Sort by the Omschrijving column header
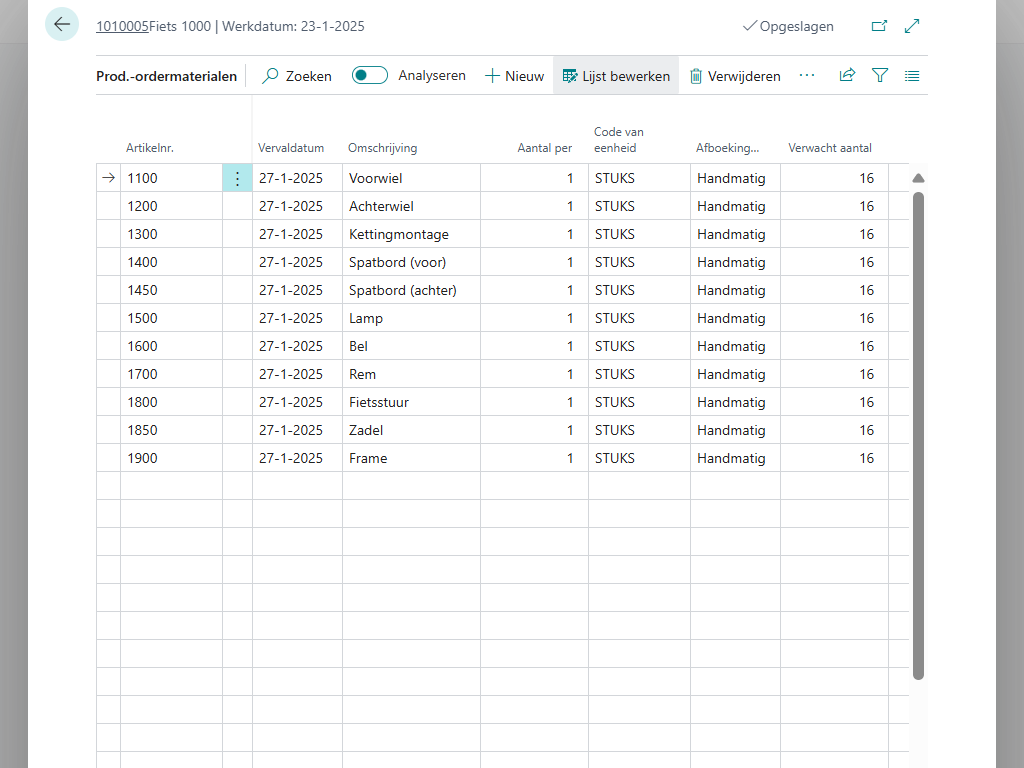 [382, 148]
